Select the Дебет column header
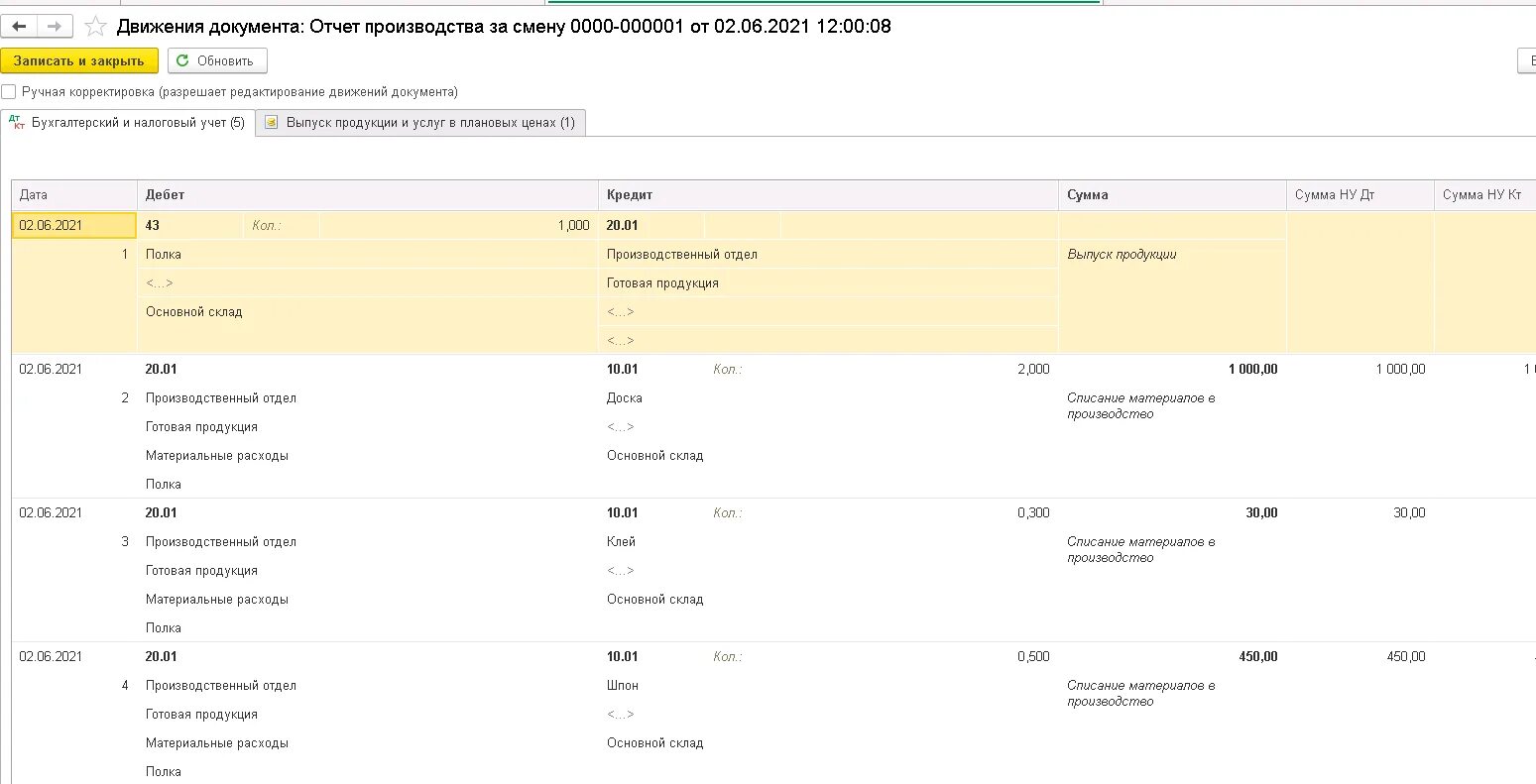The width and height of the screenshot is (1536, 784). pos(368,195)
